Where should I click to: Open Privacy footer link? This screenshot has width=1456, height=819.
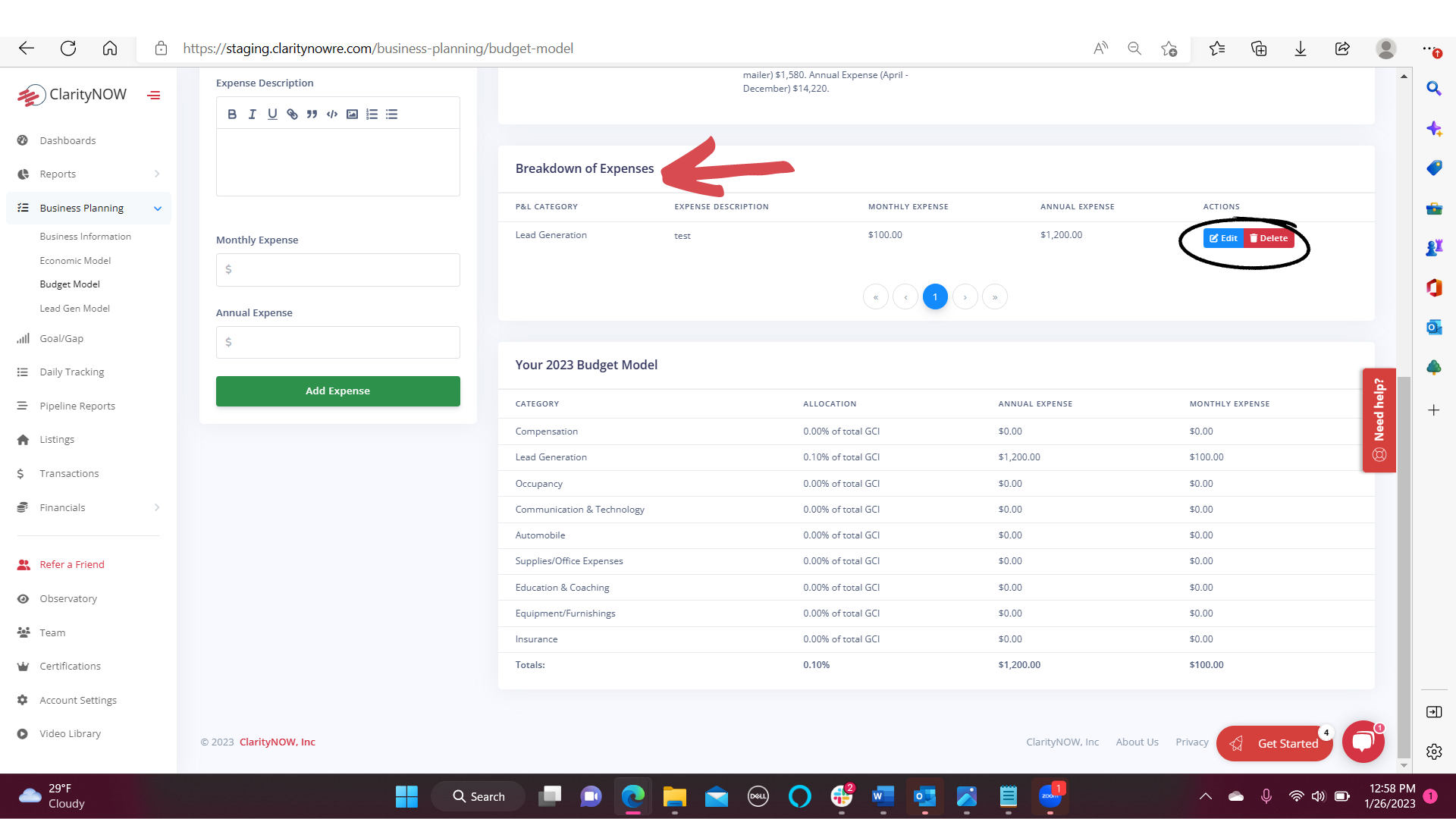coord(1191,742)
